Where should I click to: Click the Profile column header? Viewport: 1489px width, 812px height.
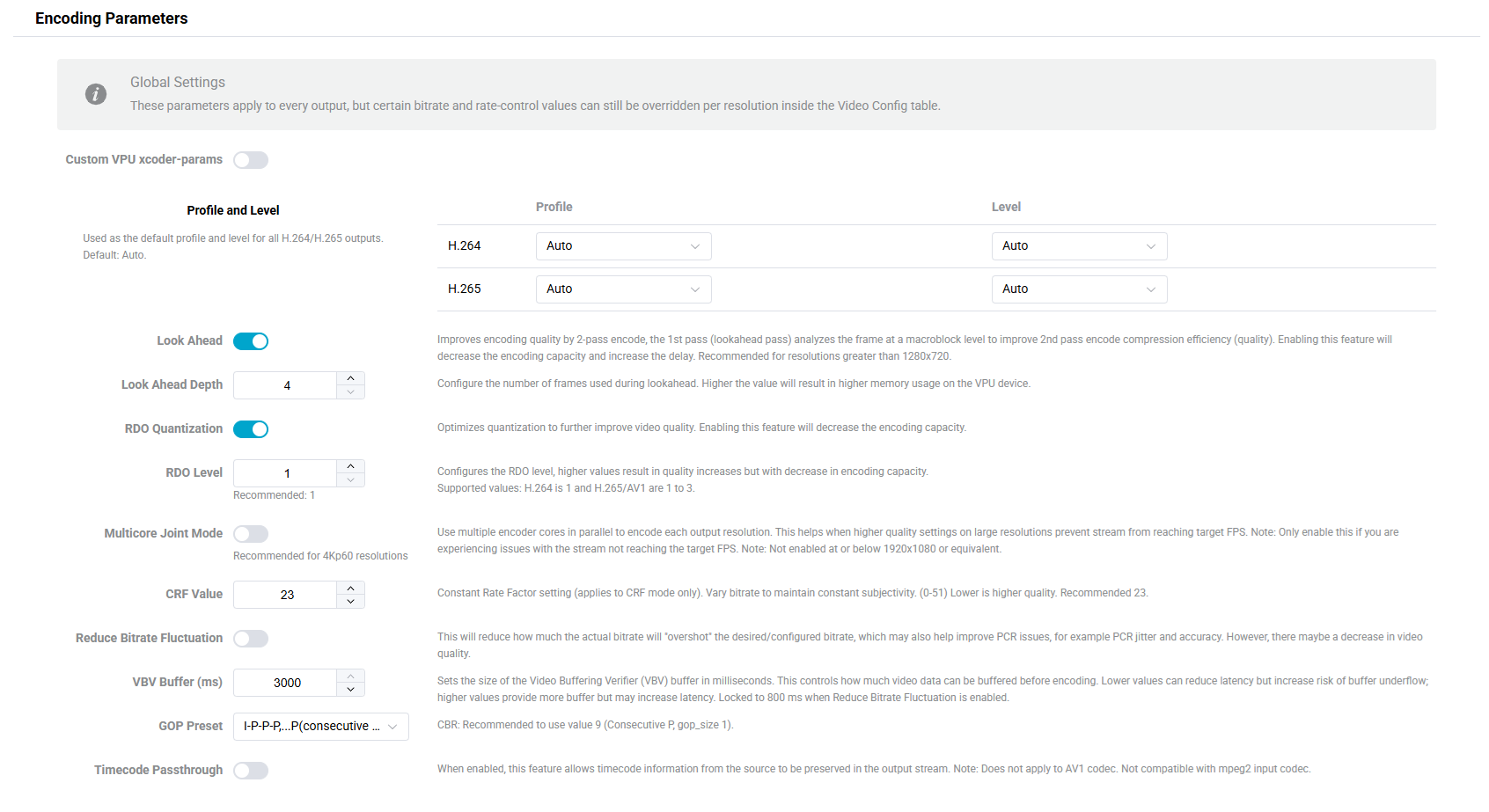tap(554, 207)
